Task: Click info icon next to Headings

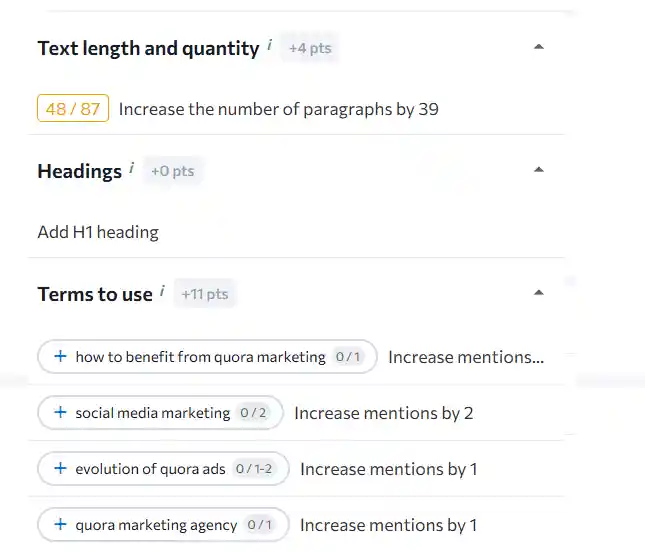Action: (132, 168)
